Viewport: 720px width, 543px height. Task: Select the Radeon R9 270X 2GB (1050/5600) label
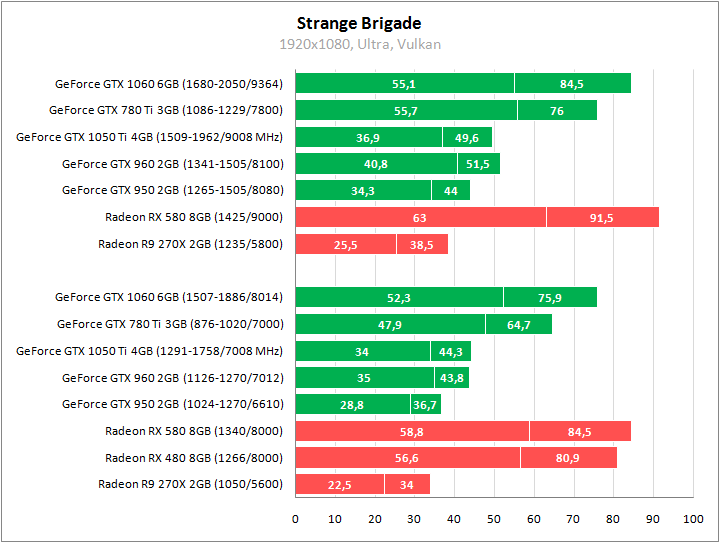[190, 484]
